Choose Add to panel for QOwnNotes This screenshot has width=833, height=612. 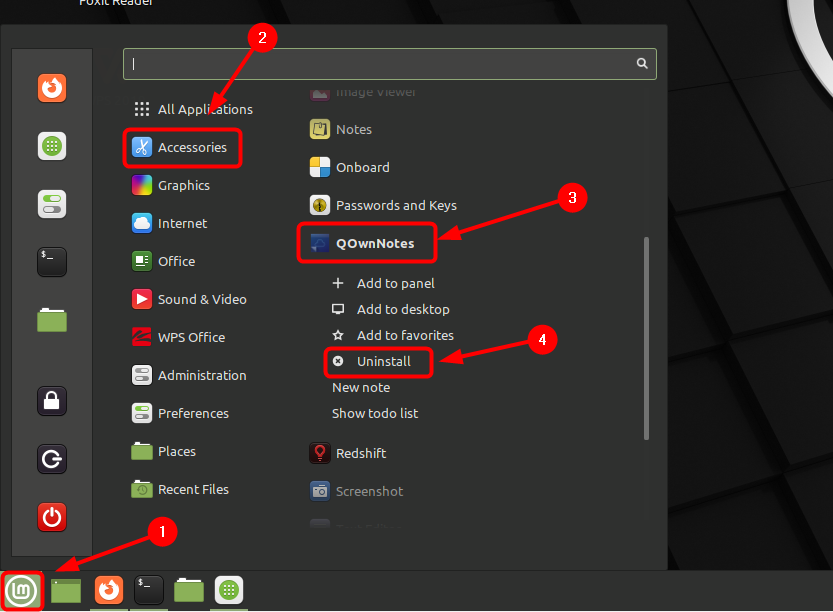click(x=383, y=283)
